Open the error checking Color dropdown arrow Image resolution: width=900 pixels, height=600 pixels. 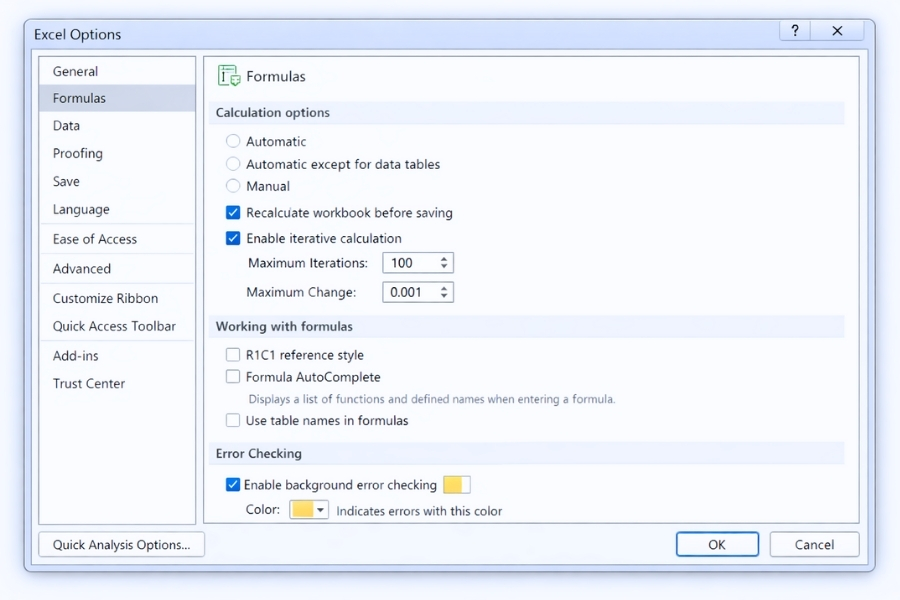click(x=321, y=510)
